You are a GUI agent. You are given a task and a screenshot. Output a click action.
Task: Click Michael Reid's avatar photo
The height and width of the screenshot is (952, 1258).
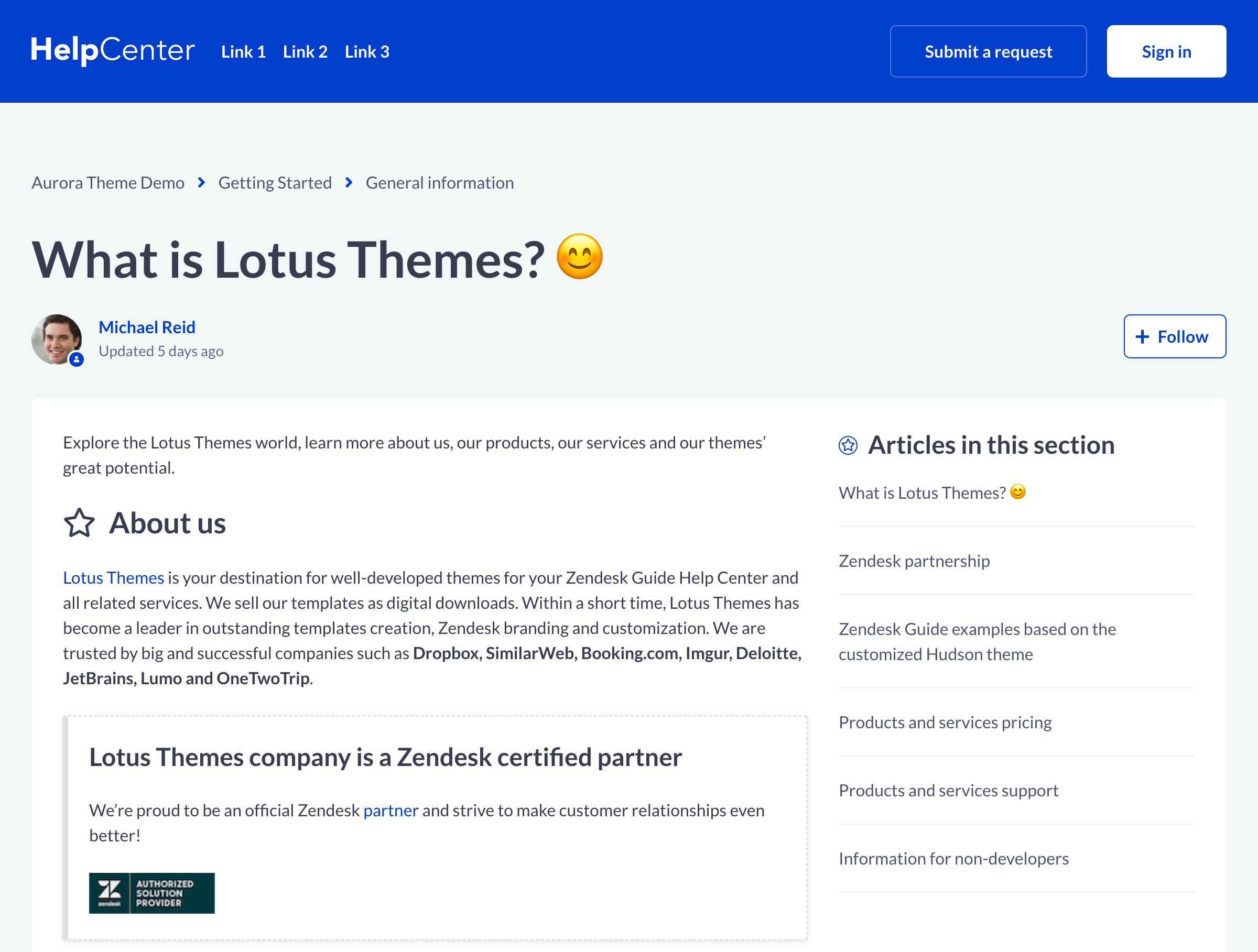56,339
